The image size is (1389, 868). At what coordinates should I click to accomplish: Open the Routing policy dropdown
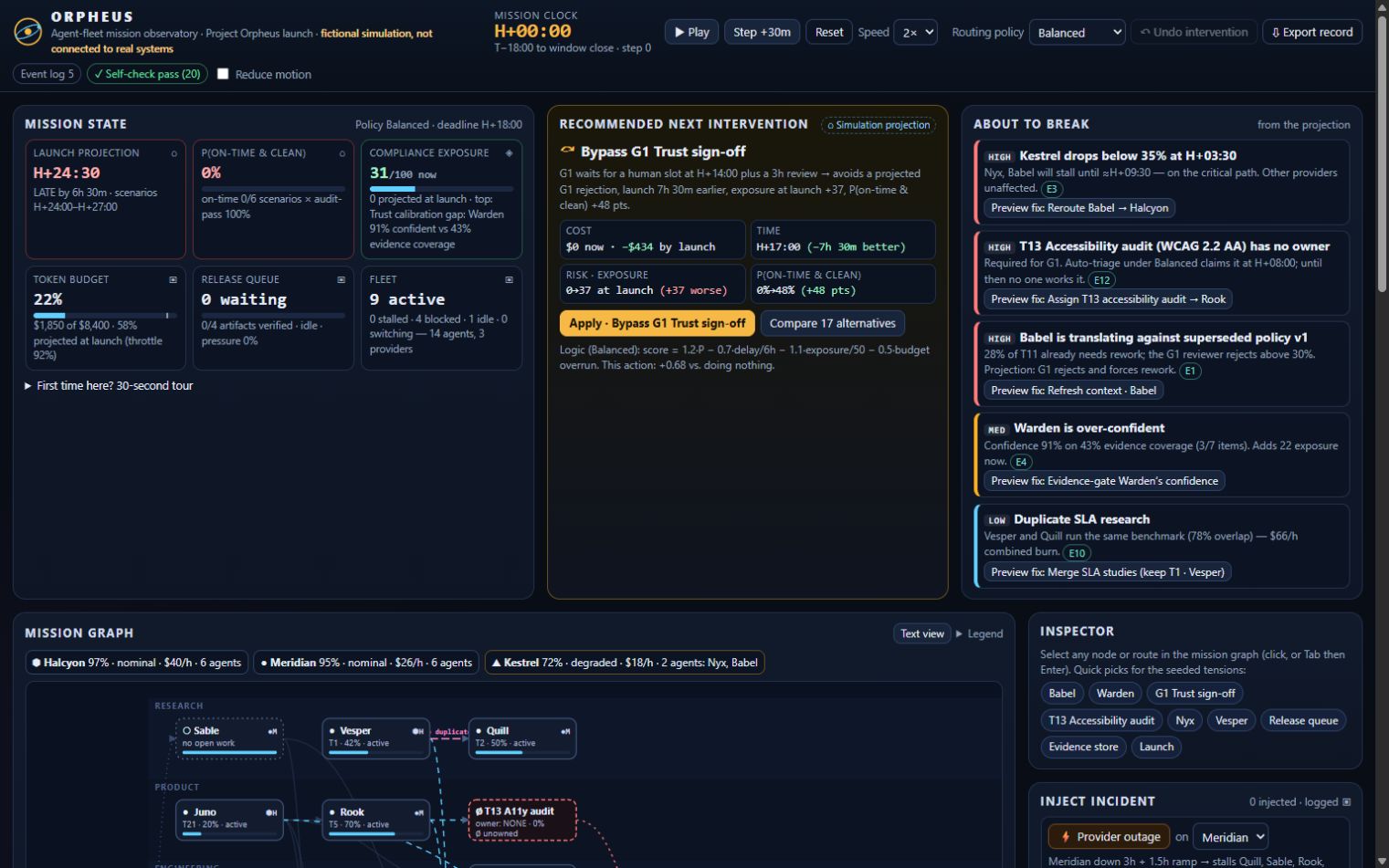[1078, 32]
